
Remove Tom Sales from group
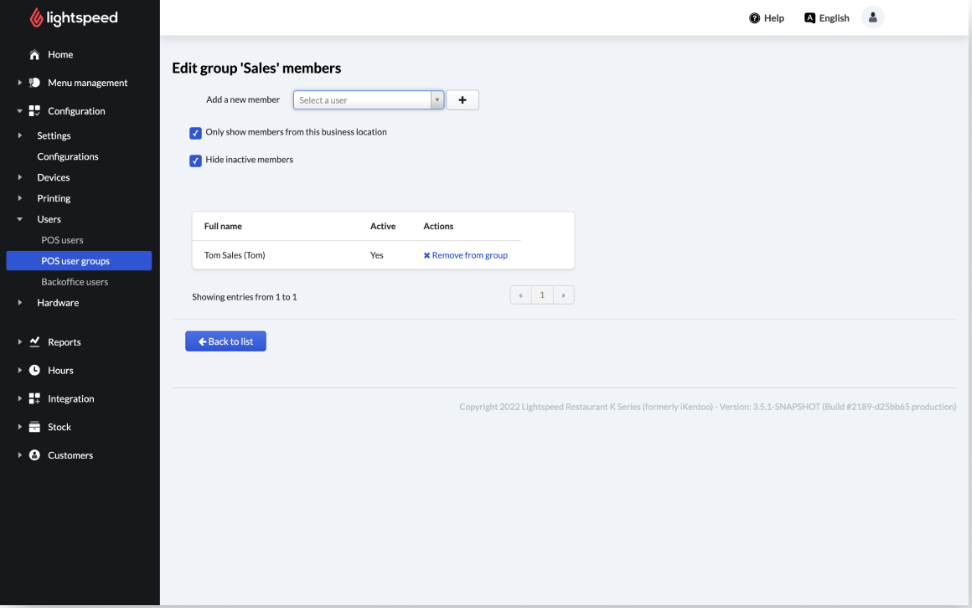pos(465,256)
